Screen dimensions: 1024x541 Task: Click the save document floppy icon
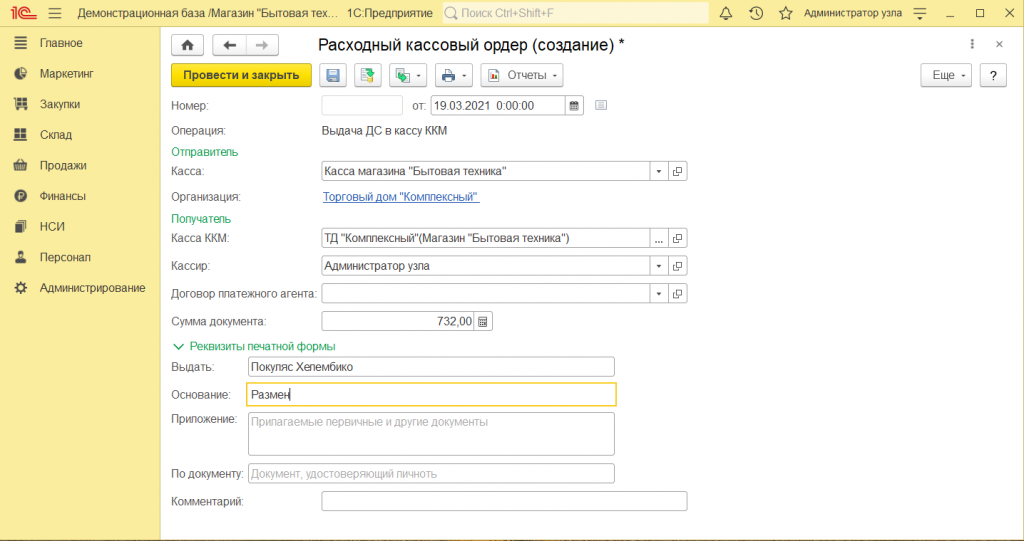click(332, 75)
